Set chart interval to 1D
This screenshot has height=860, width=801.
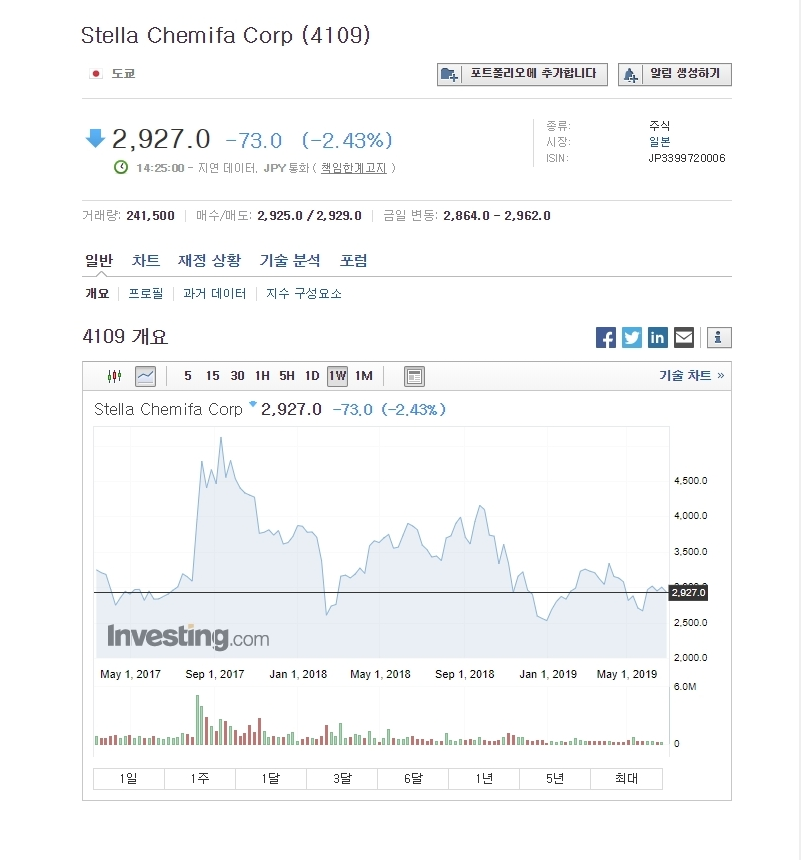tap(312, 376)
